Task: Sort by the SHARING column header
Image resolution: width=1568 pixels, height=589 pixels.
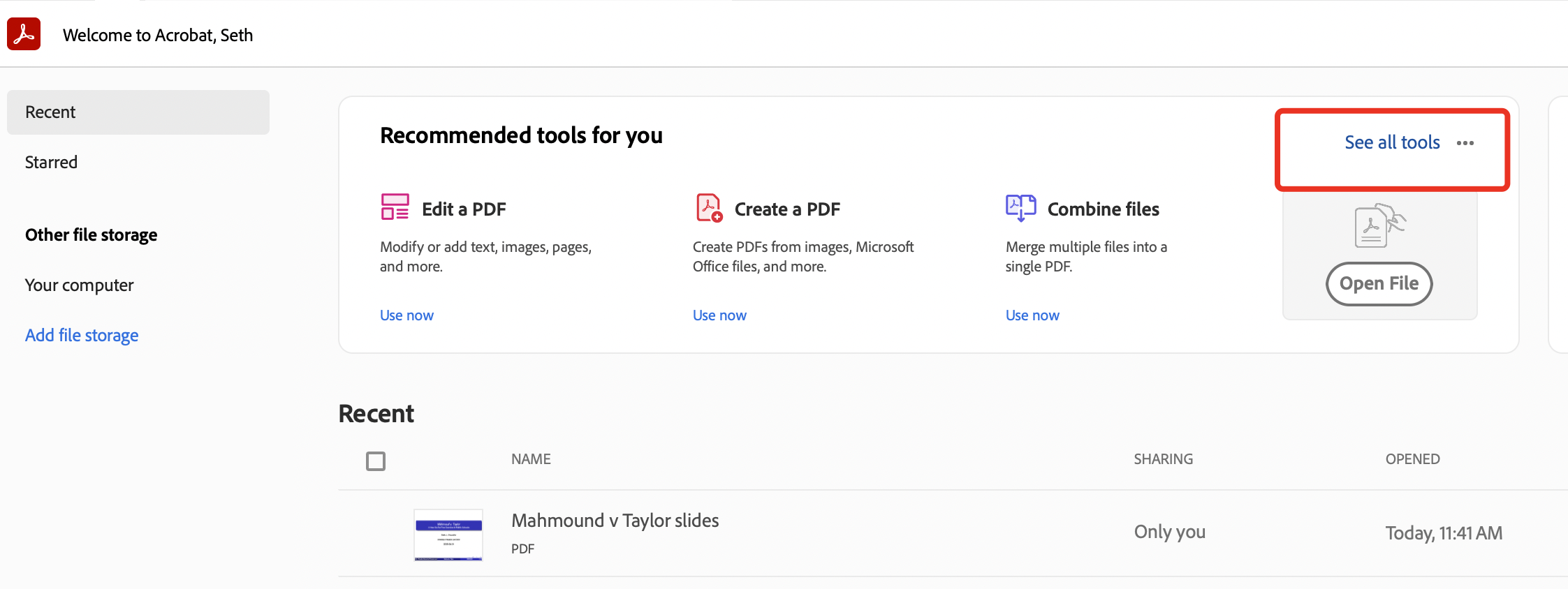Action: tap(1164, 459)
